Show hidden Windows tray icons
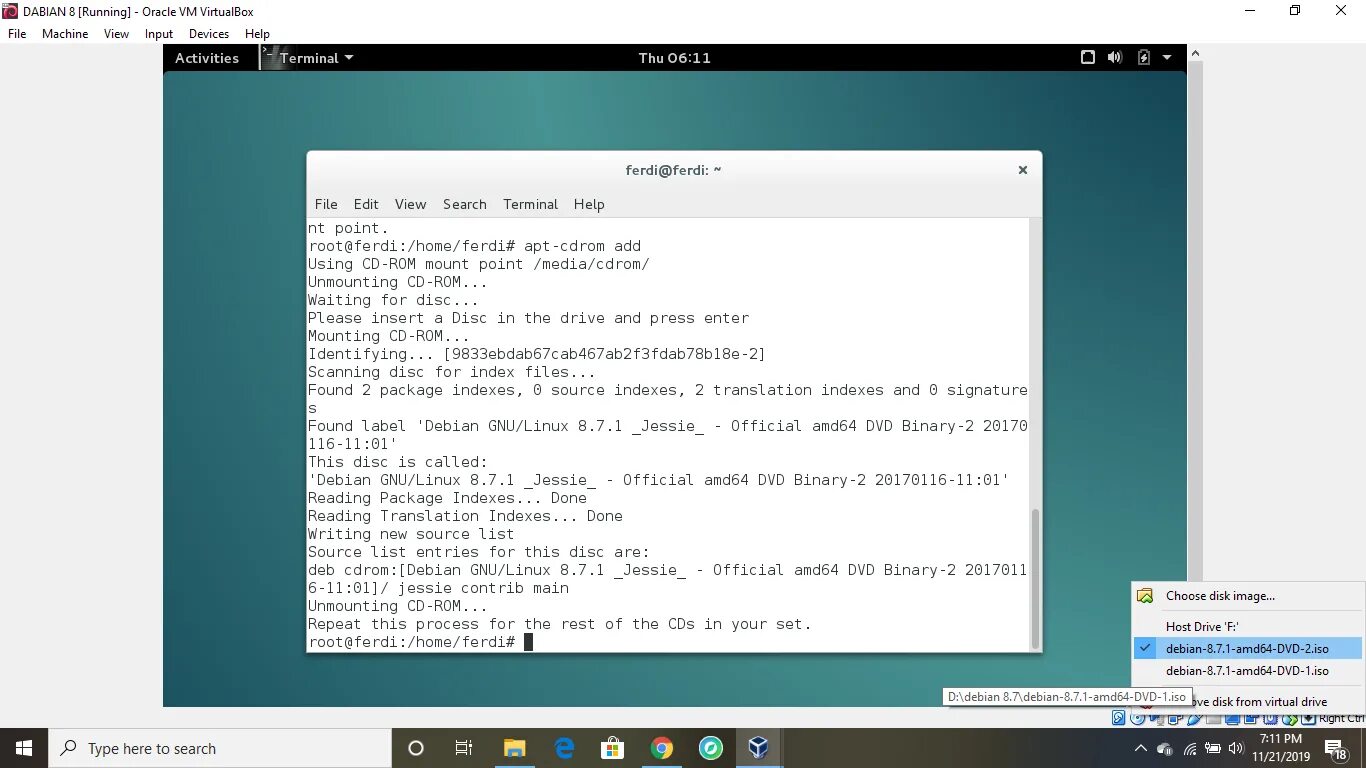Viewport: 1366px width, 768px height. [1141, 748]
